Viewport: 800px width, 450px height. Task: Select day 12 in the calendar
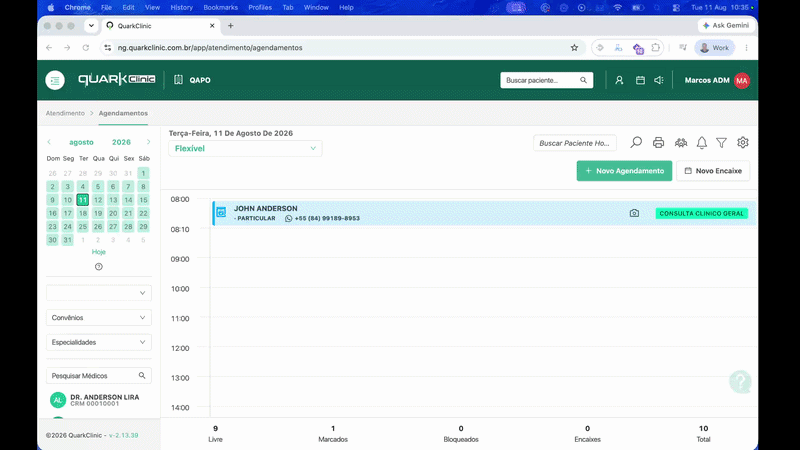[98, 200]
